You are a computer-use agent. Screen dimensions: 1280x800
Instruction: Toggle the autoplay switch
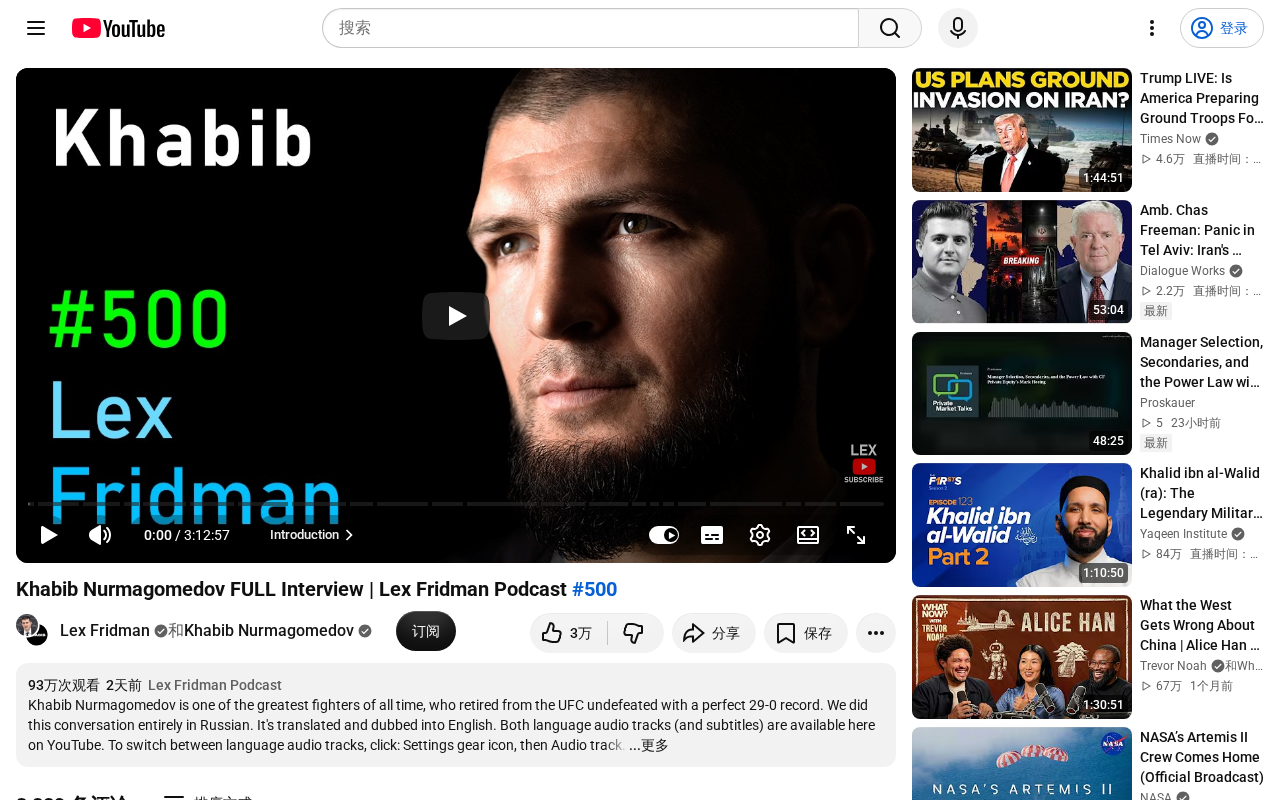click(x=664, y=535)
